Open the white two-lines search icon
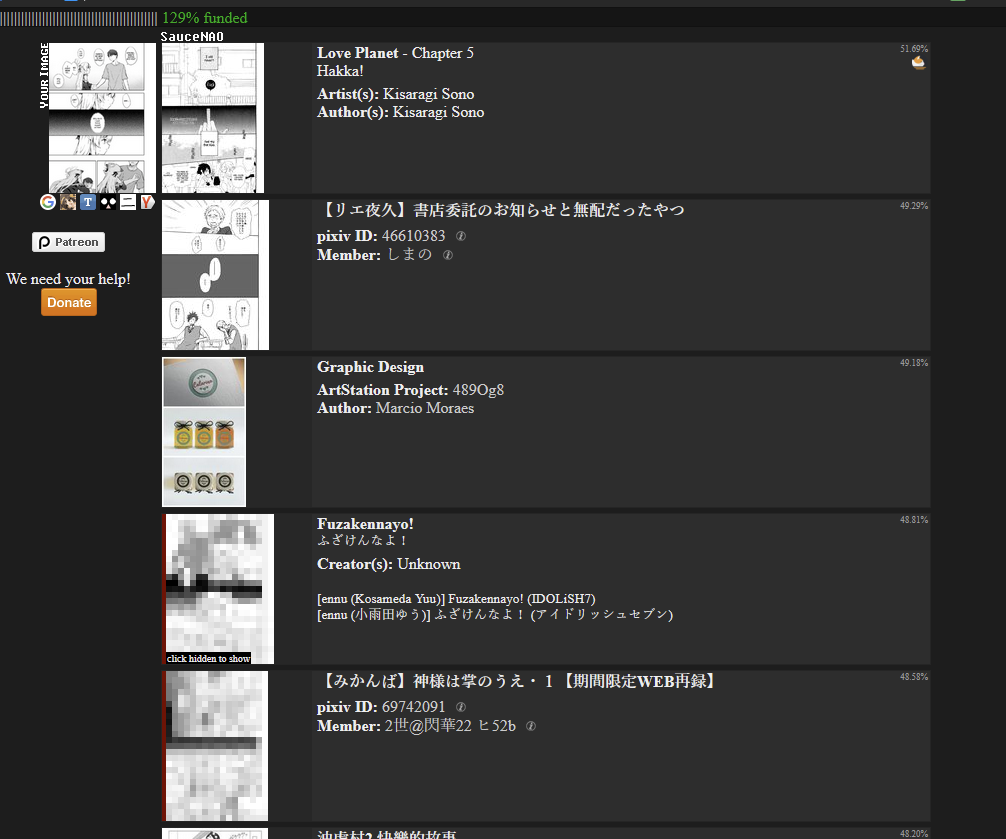1006x839 pixels. coord(128,202)
